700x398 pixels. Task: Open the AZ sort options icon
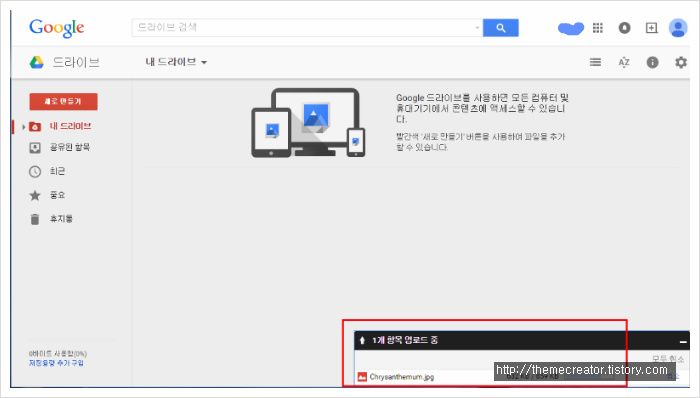[x=624, y=62]
